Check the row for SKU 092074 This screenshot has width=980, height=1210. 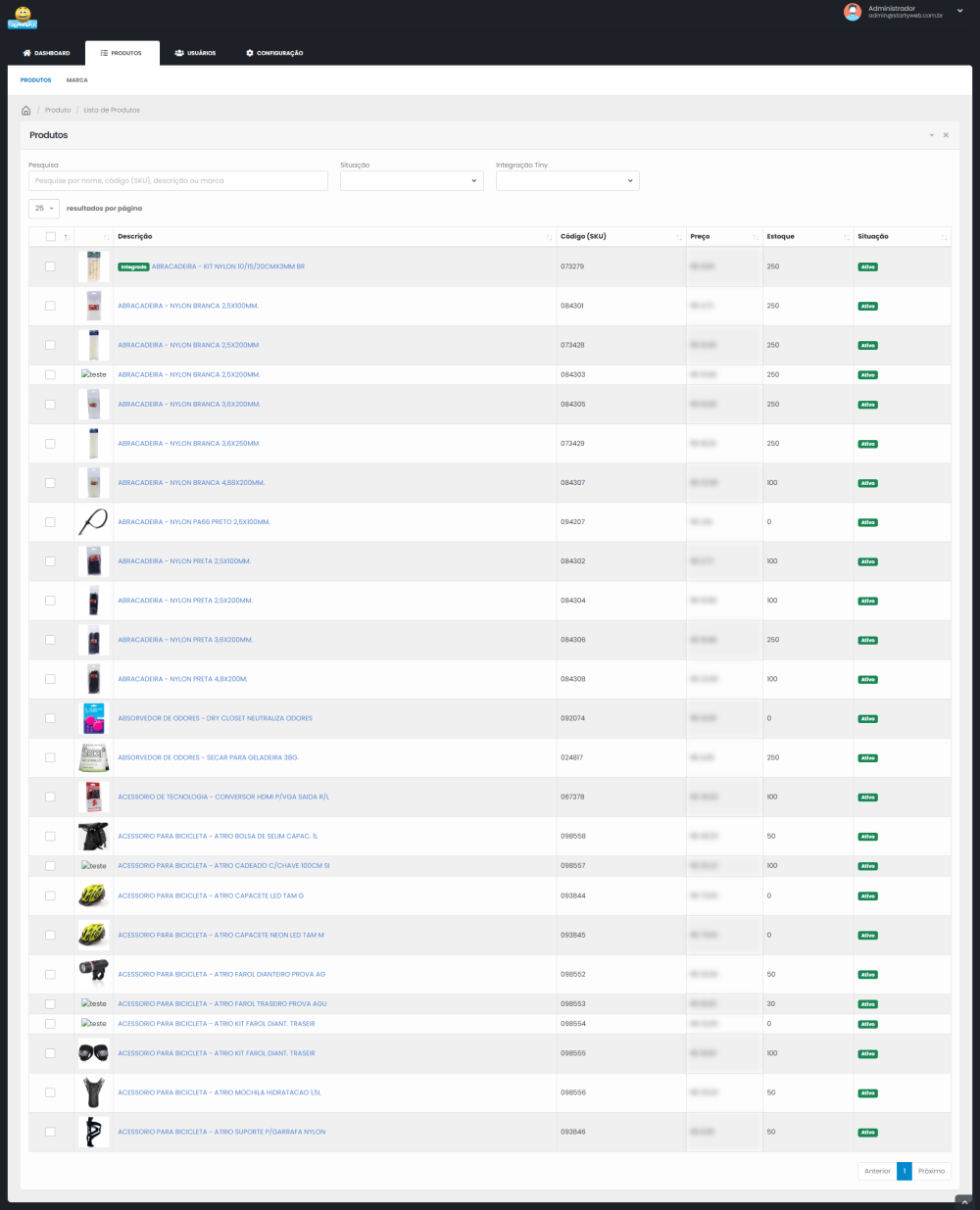pos(51,718)
